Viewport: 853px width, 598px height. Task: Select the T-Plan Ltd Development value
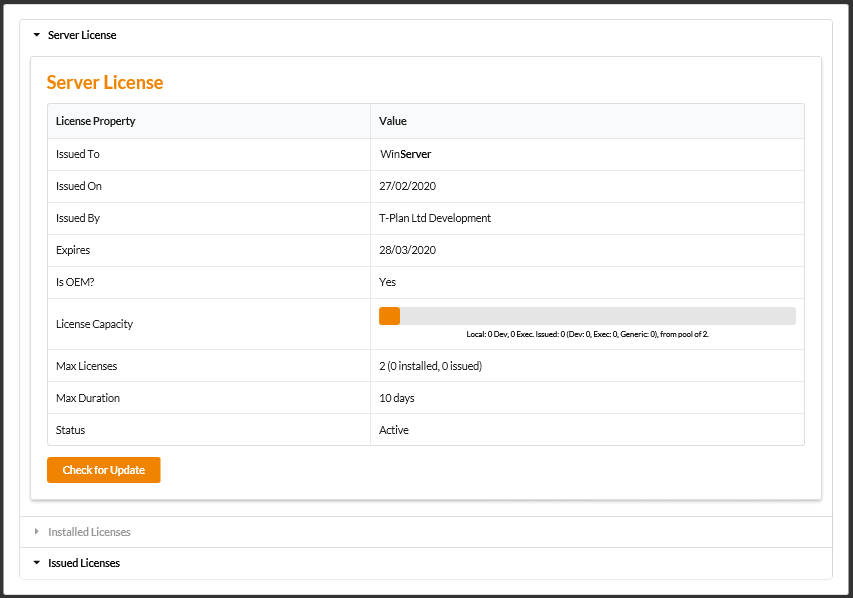[x=435, y=218]
